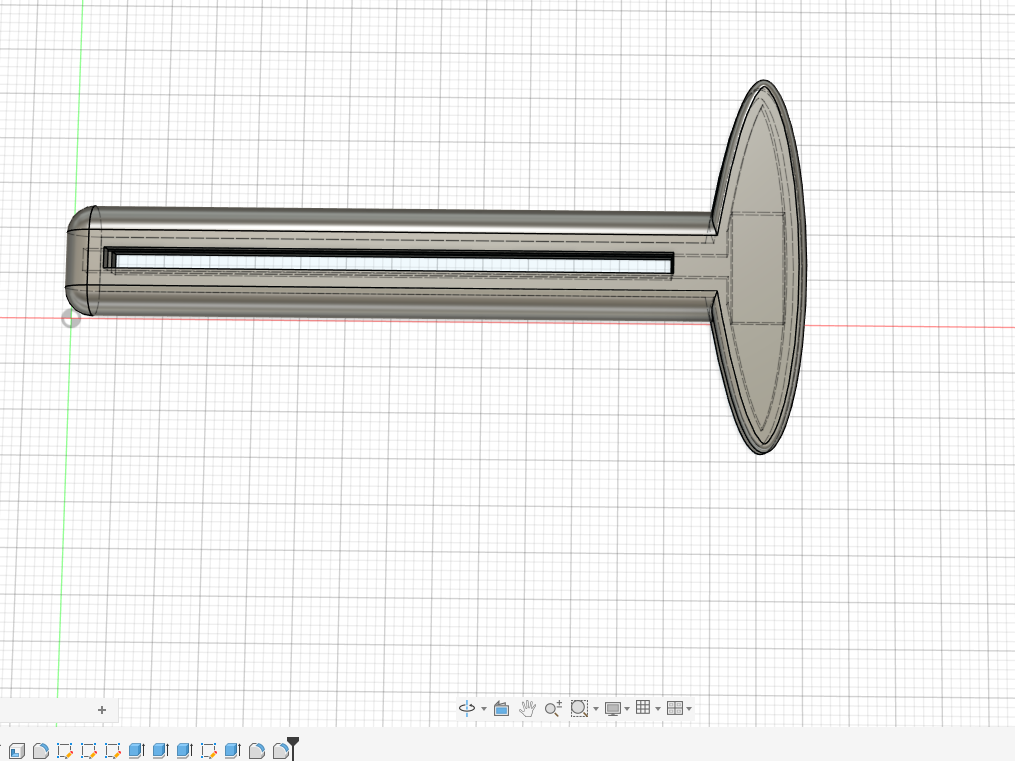
Task: Click the Viewports layout icon
Action: 675,708
